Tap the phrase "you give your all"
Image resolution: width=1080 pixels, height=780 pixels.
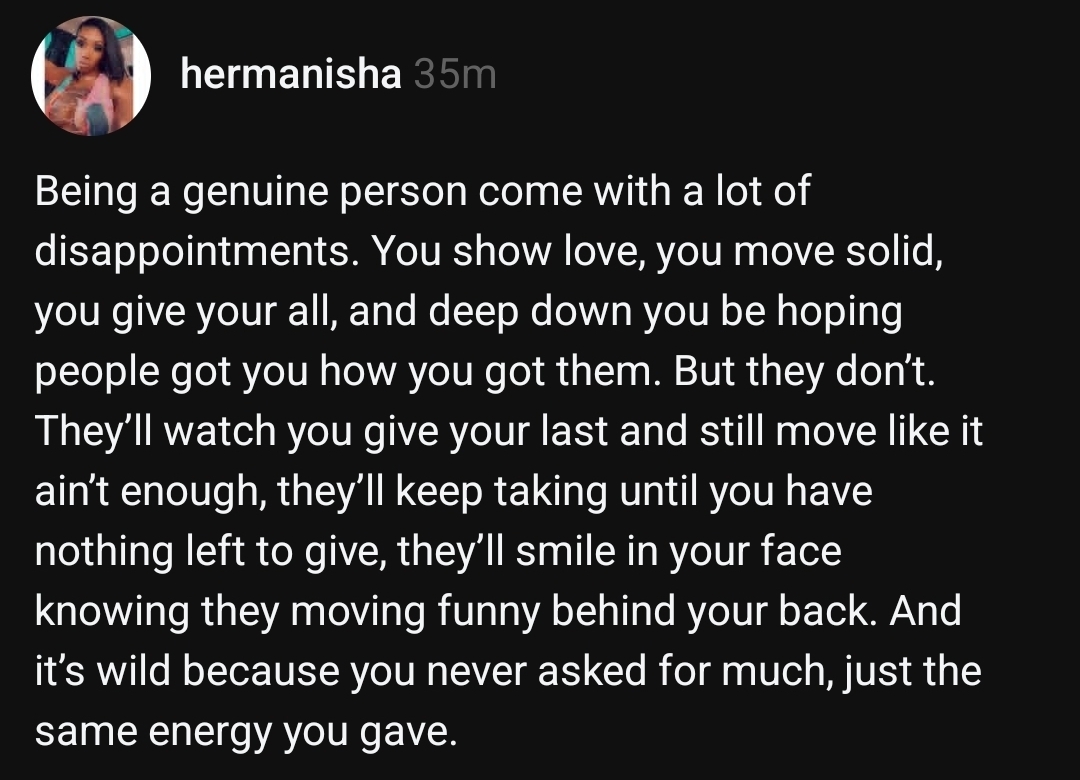point(162,312)
